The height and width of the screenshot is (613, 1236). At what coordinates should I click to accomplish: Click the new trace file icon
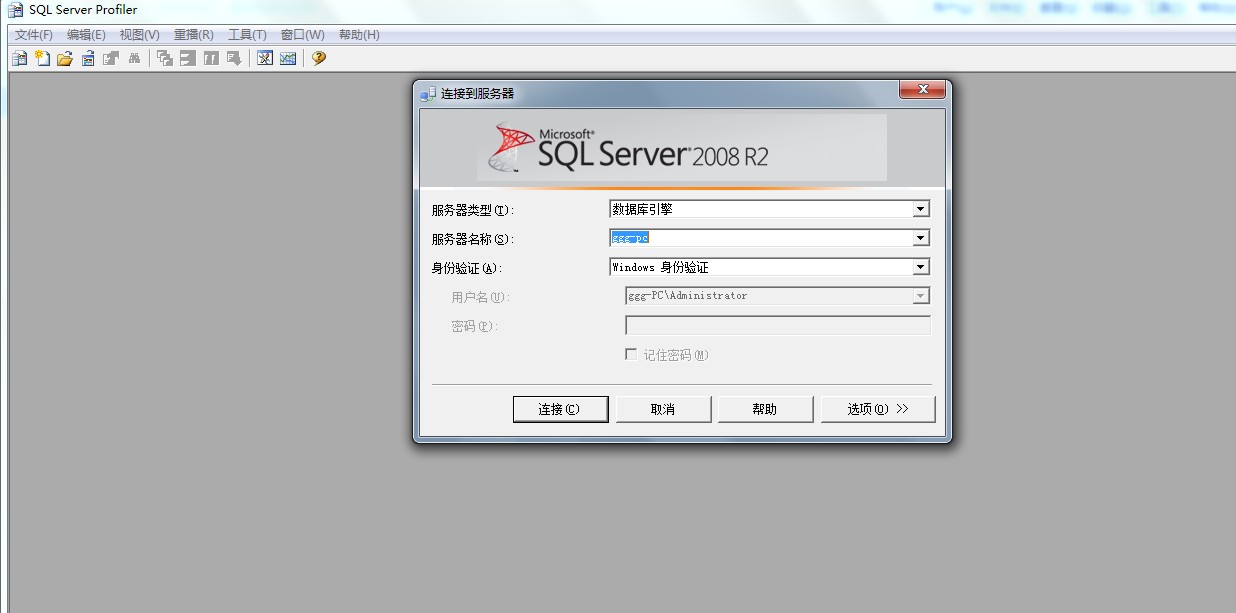coord(41,57)
